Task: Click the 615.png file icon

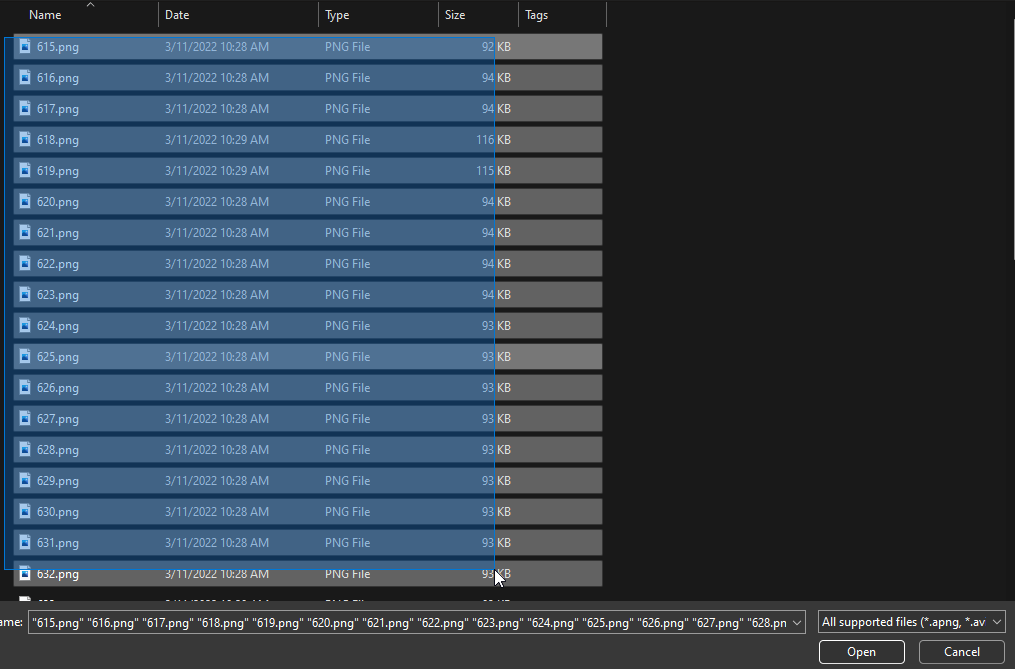Action: [x=25, y=47]
